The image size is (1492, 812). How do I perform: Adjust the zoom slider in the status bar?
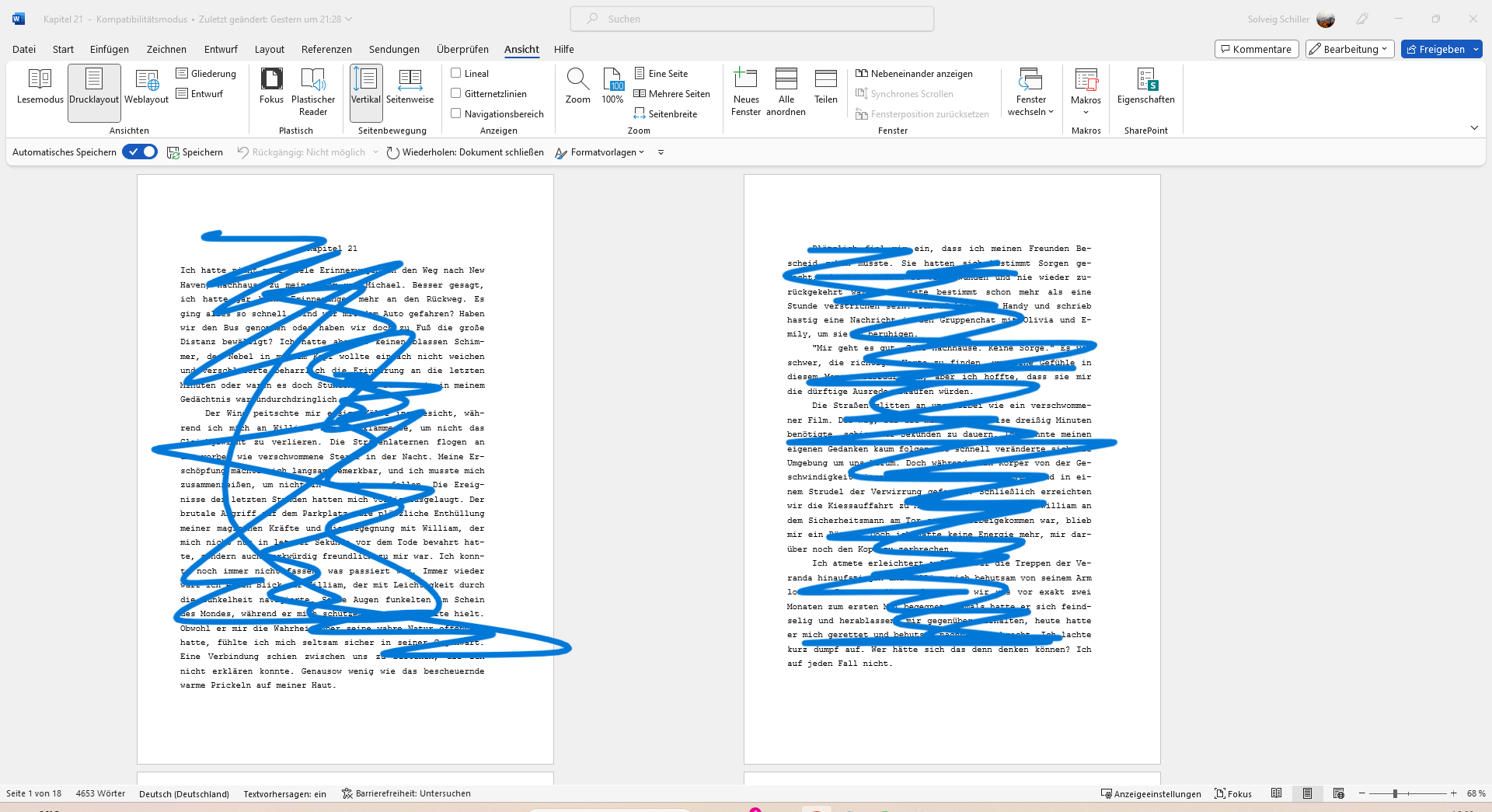pyautogui.click(x=1396, y=793)
